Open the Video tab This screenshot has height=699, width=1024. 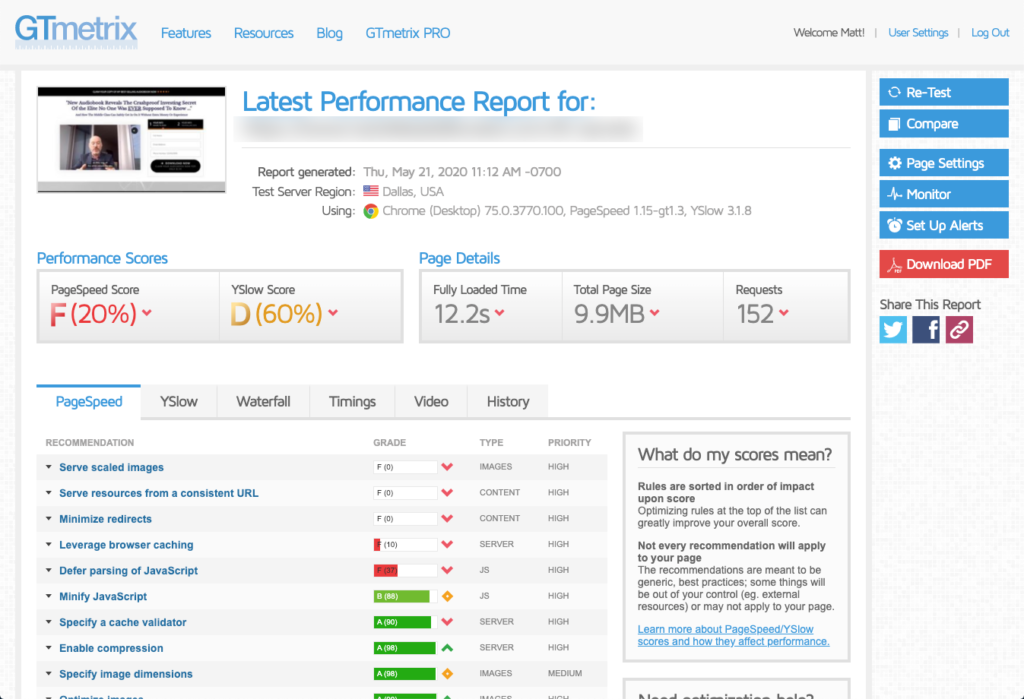(x=431, y=402)
